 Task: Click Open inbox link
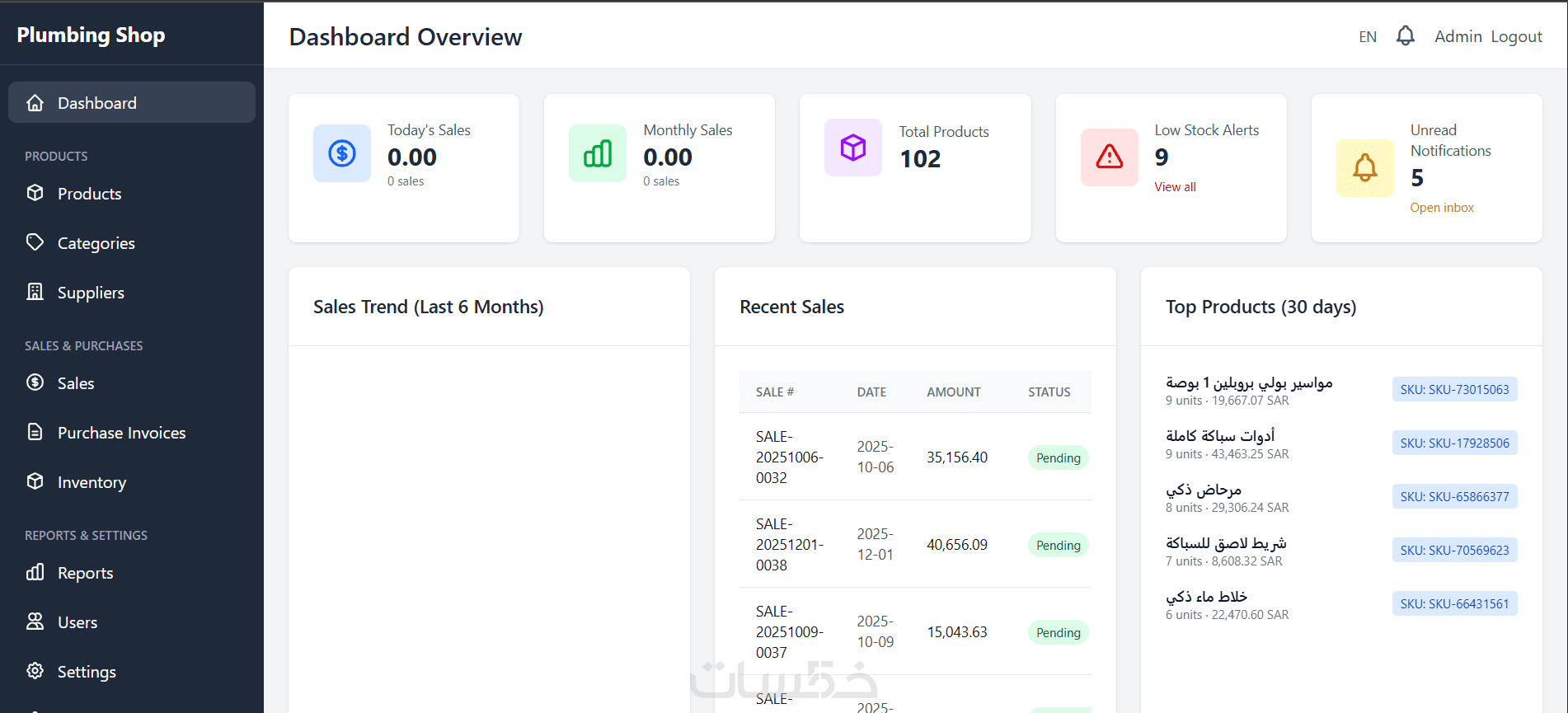click(x=1442, y=208)
